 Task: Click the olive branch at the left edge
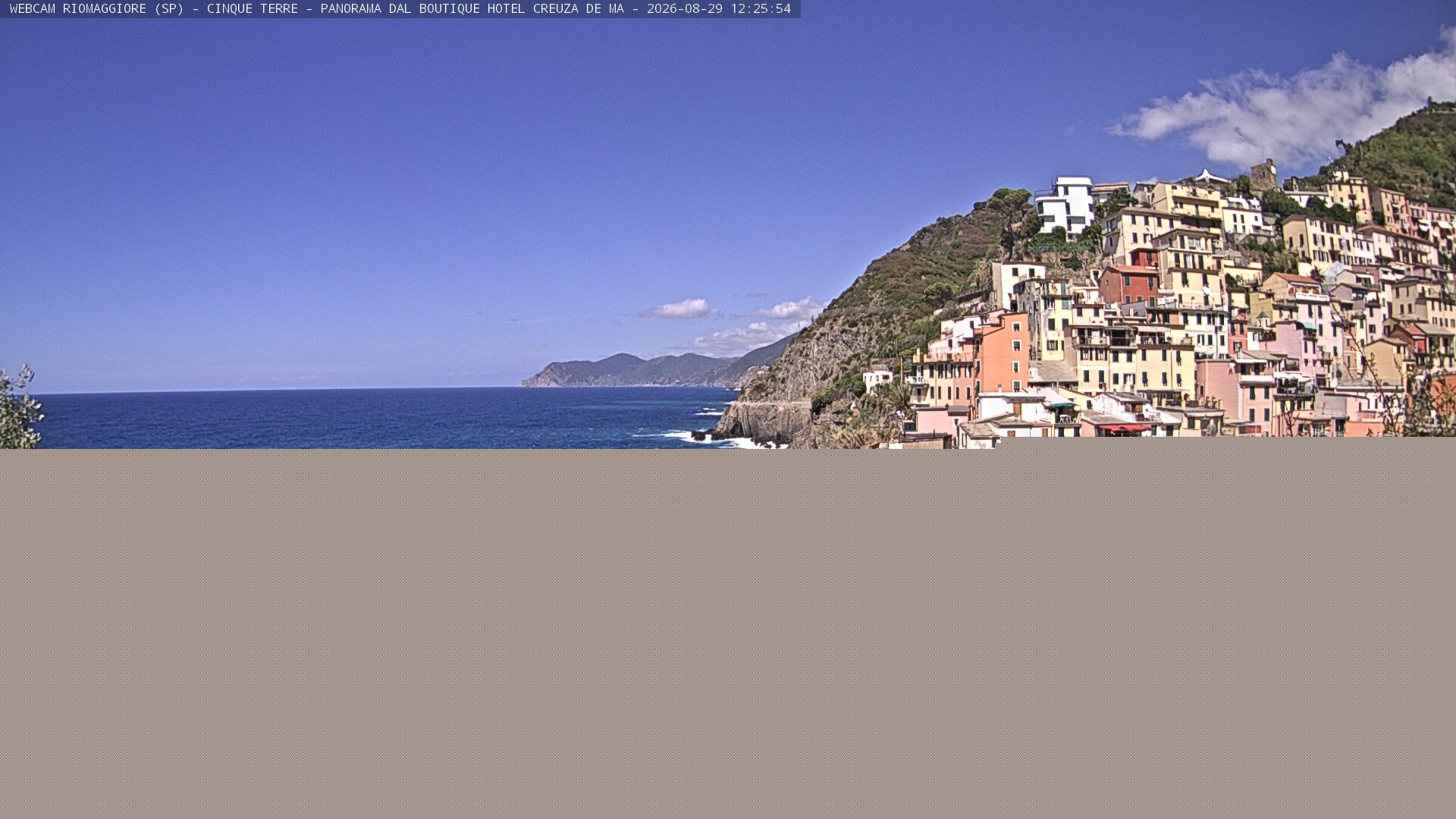[x=19, y=407]
